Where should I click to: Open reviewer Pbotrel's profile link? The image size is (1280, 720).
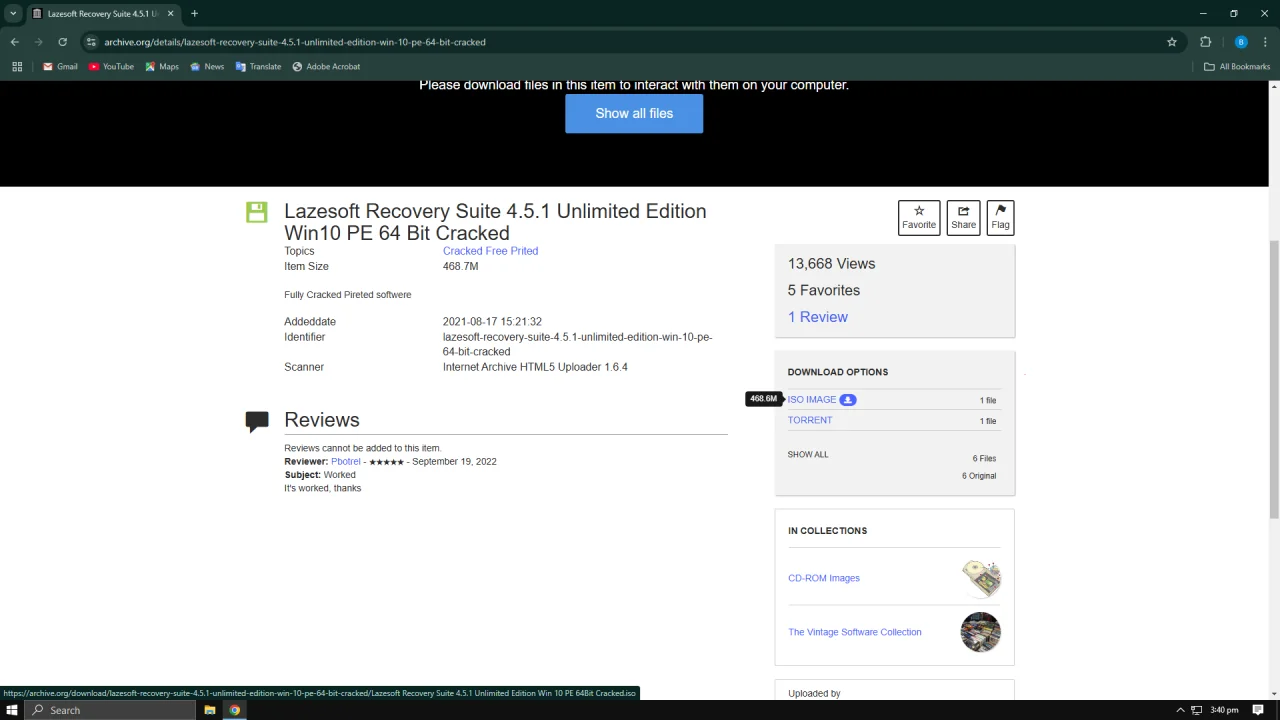coord(345,461)
